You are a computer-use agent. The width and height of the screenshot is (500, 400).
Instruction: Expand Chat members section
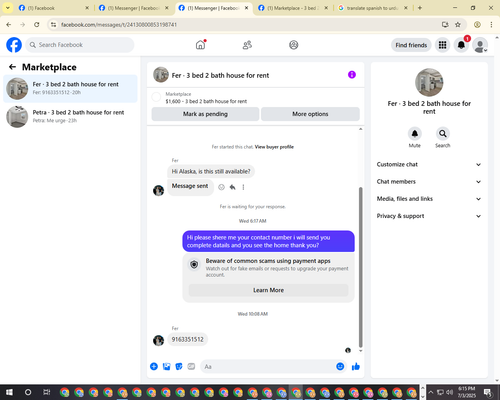tap(429, 182)
